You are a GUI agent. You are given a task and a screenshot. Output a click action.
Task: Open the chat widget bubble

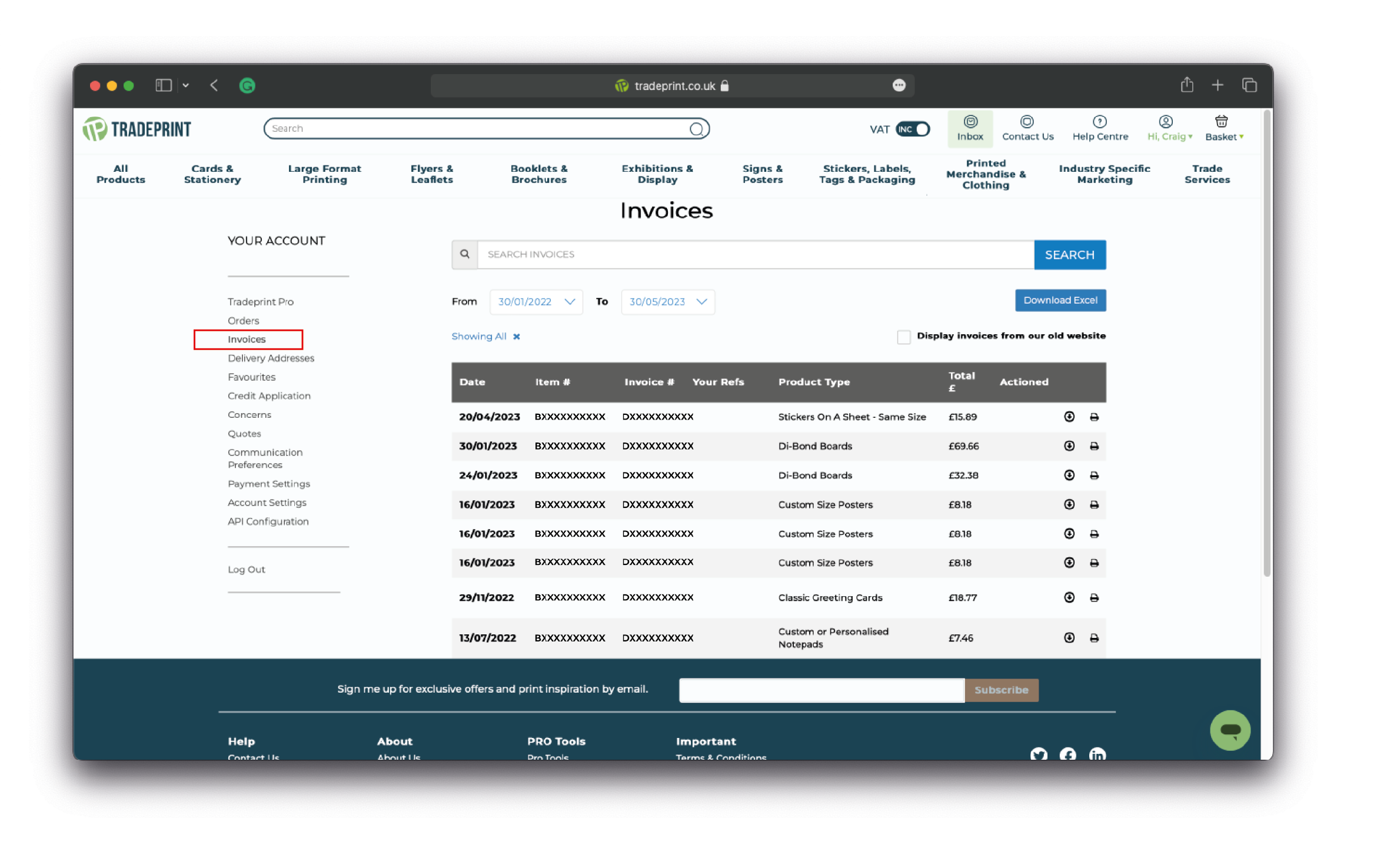tap(1230, 730)
